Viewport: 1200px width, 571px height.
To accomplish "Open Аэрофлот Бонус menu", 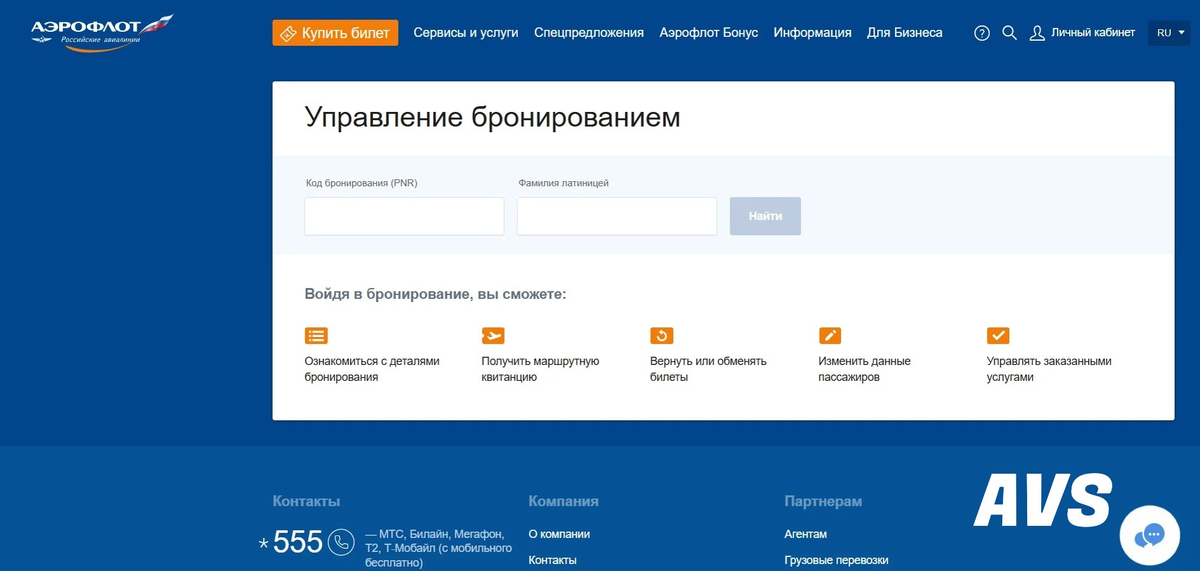I will 709,33.
